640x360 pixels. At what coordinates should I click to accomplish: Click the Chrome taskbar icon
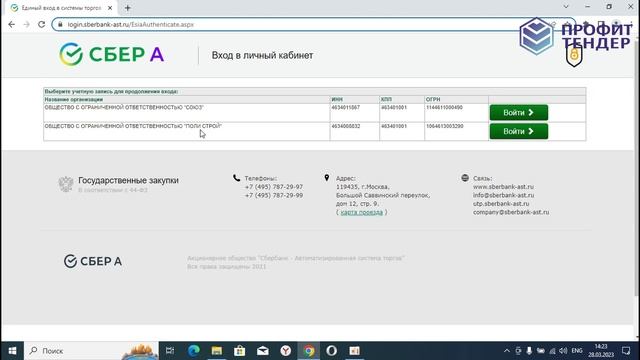pos(309,351)
